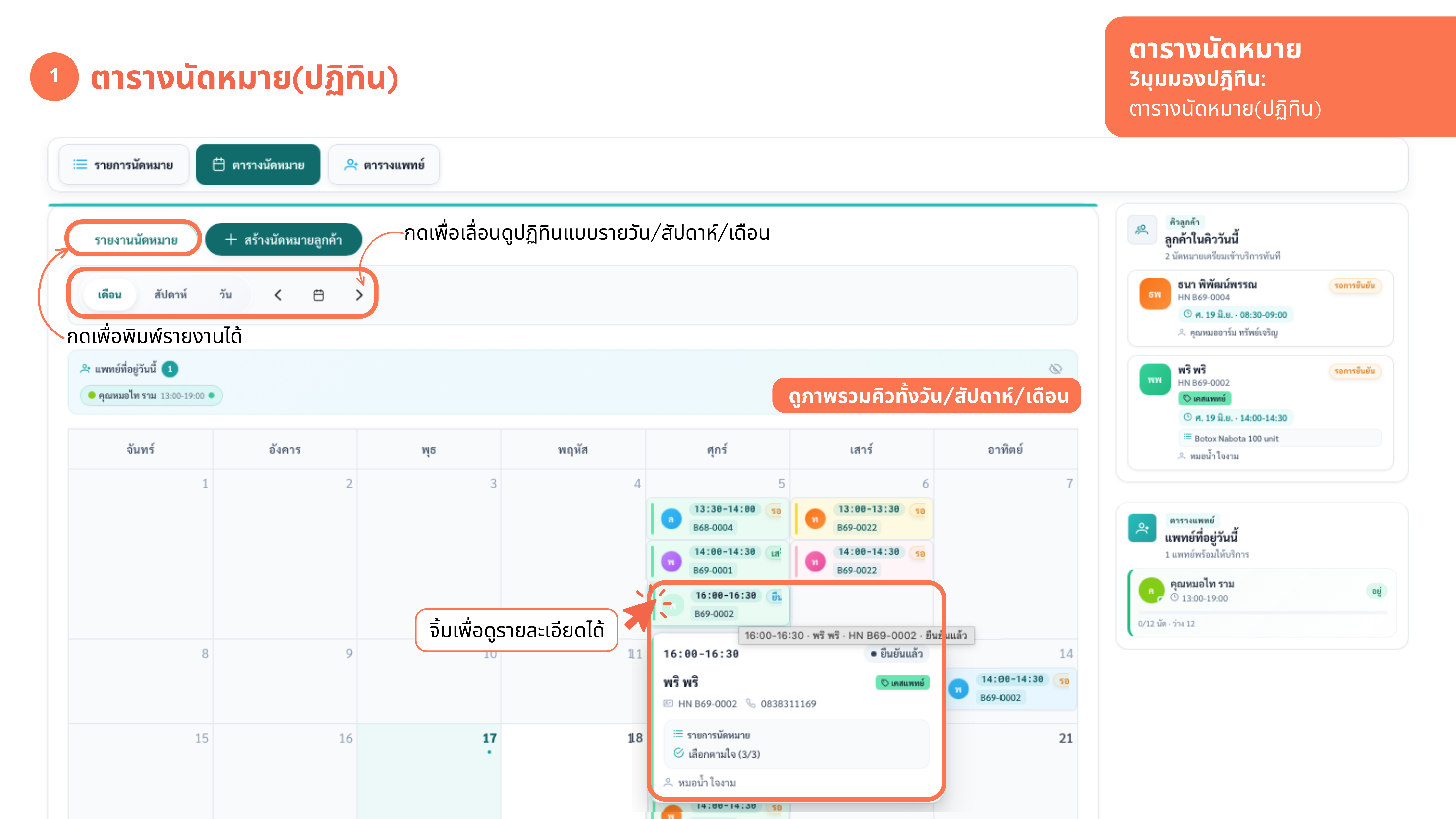This screenshot has height=819, width=1456.
Task: Switch to สัปดาห์ week view
Action: (x=170, y=295)
